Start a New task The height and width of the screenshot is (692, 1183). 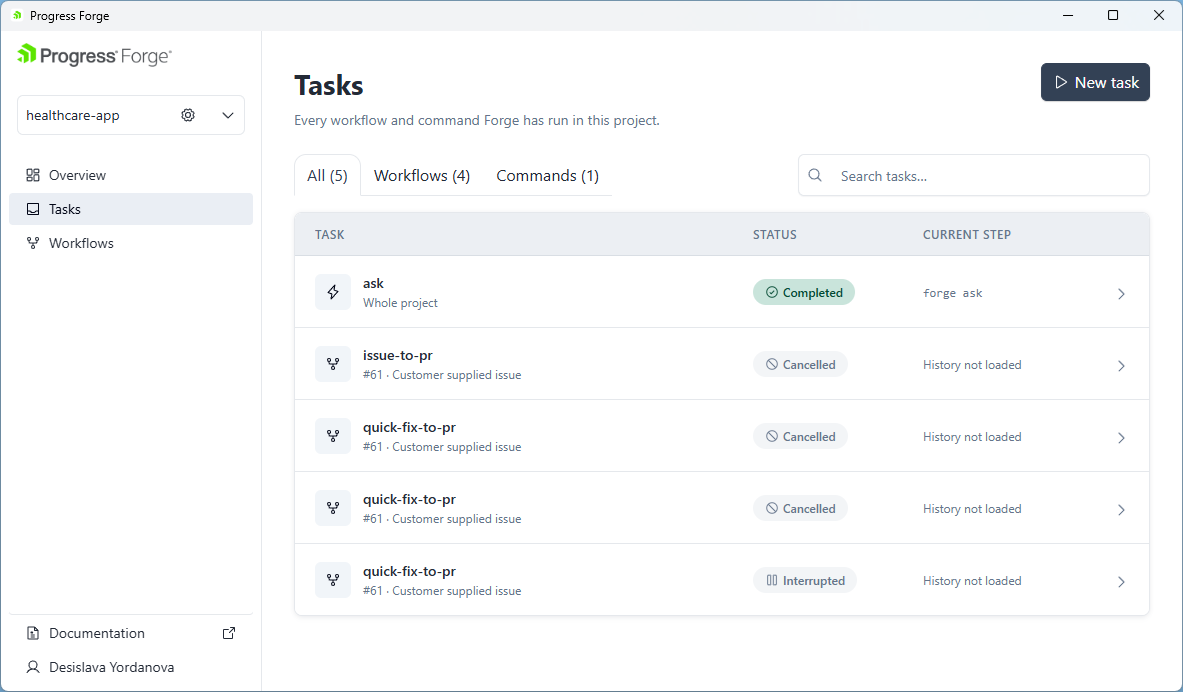(1095, 82)
